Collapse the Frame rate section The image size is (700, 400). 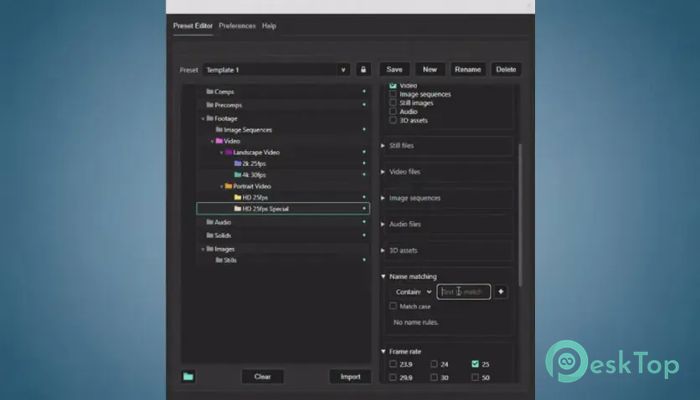(x=383, y=351)
